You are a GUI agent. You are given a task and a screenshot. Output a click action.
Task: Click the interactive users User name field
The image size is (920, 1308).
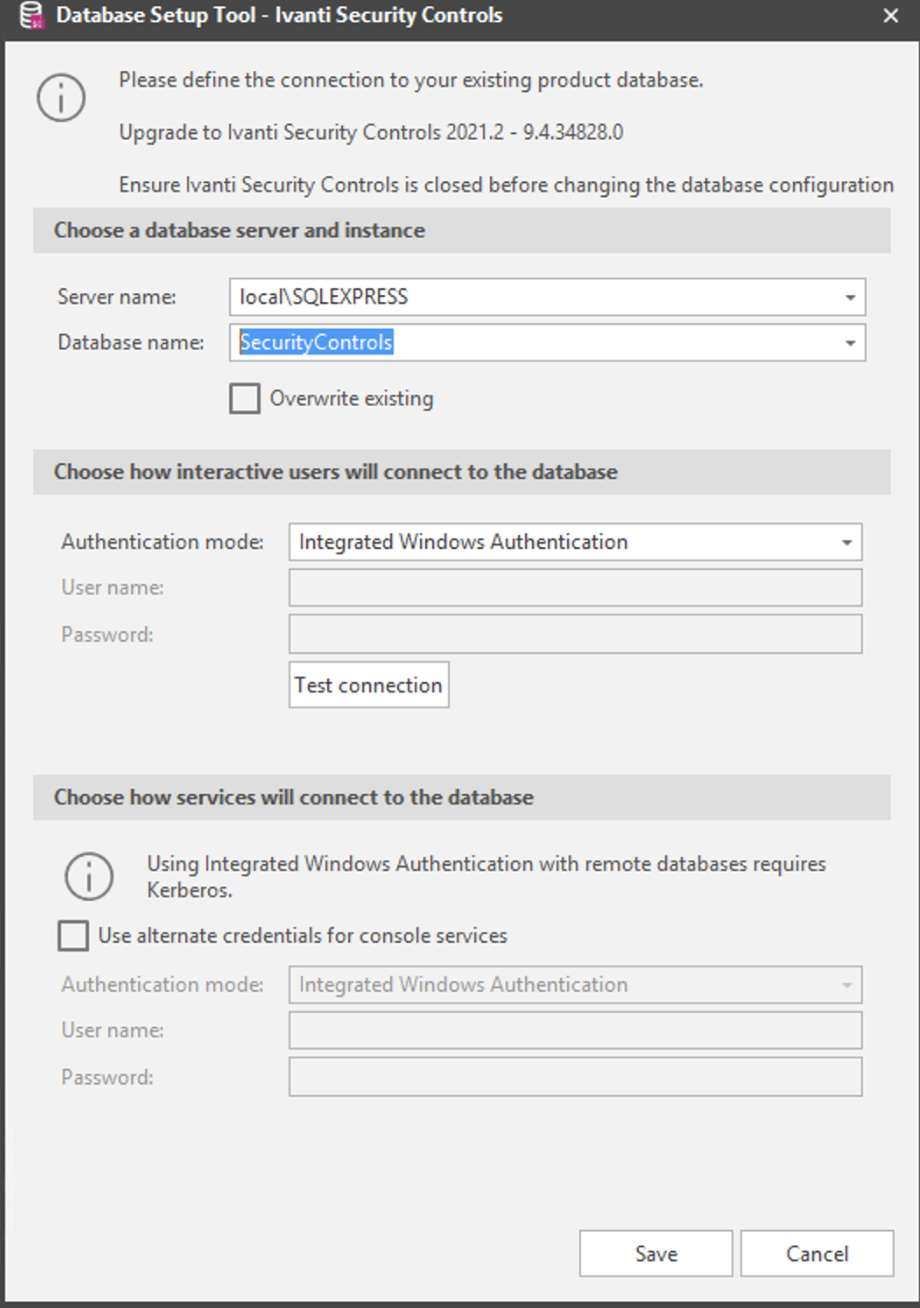pyautogui.click(x=575, y=587)
